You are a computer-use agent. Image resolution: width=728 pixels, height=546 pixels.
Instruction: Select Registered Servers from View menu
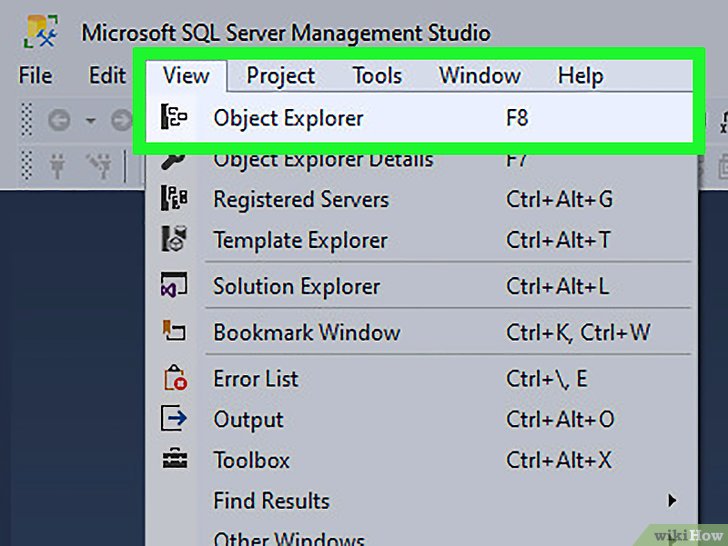click(x=422, y=200)
